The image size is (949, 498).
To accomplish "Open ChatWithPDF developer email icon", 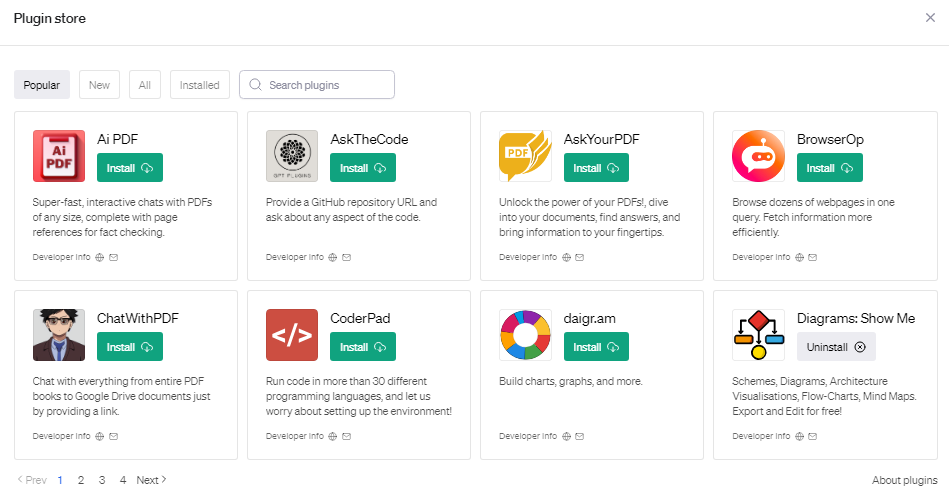I will pos(113,436).
